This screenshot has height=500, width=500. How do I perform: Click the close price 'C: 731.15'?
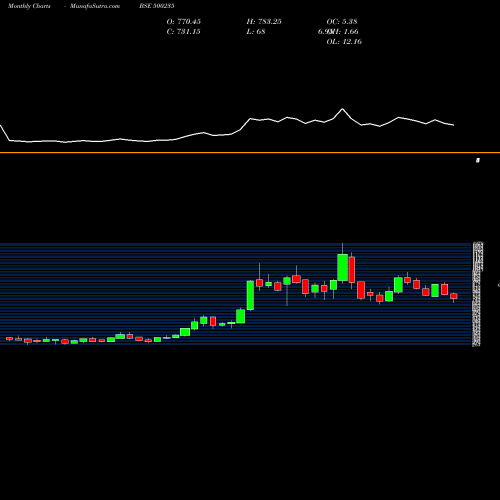184,32
